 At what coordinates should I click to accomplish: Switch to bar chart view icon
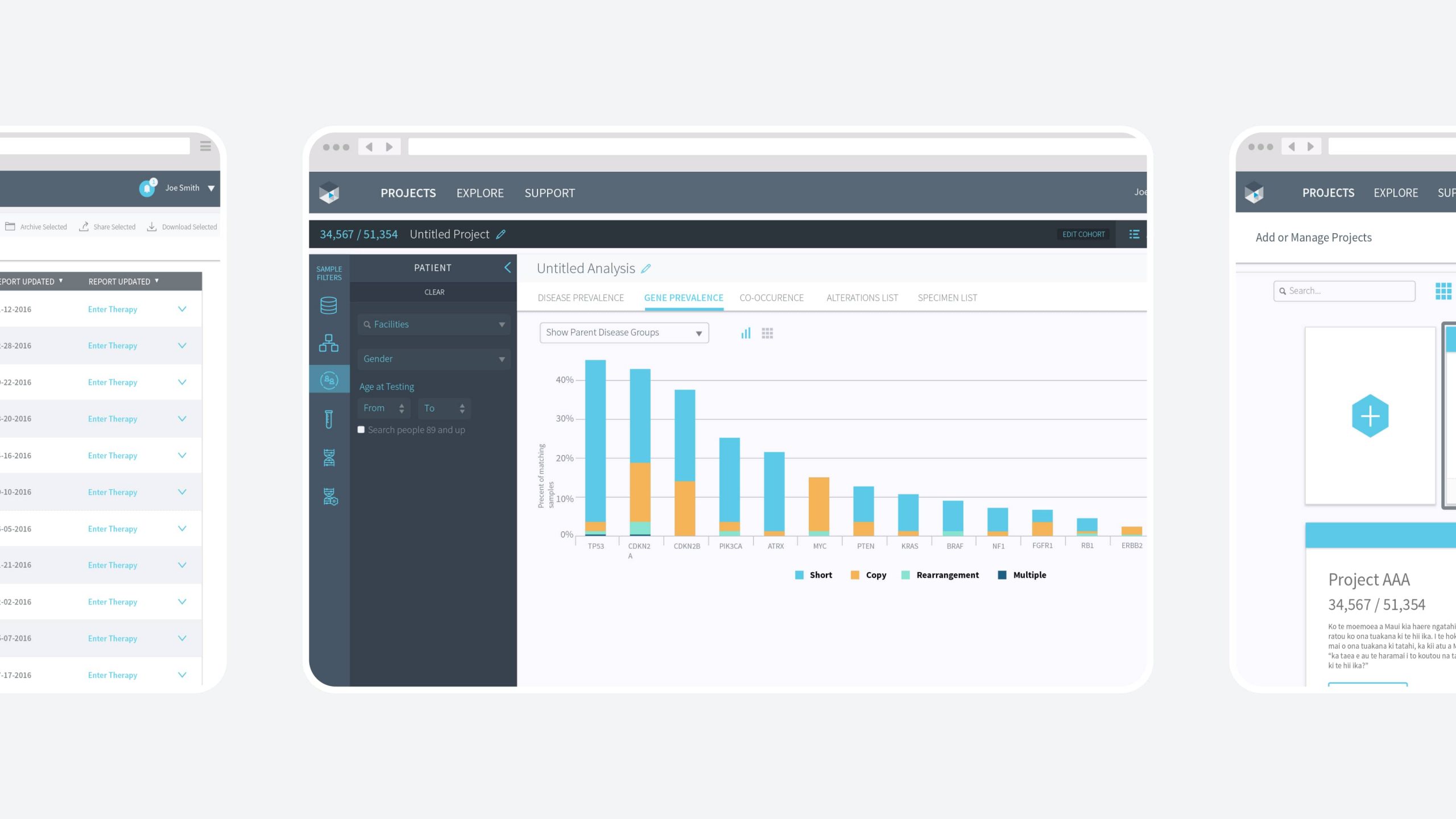(x=746, y=333)
